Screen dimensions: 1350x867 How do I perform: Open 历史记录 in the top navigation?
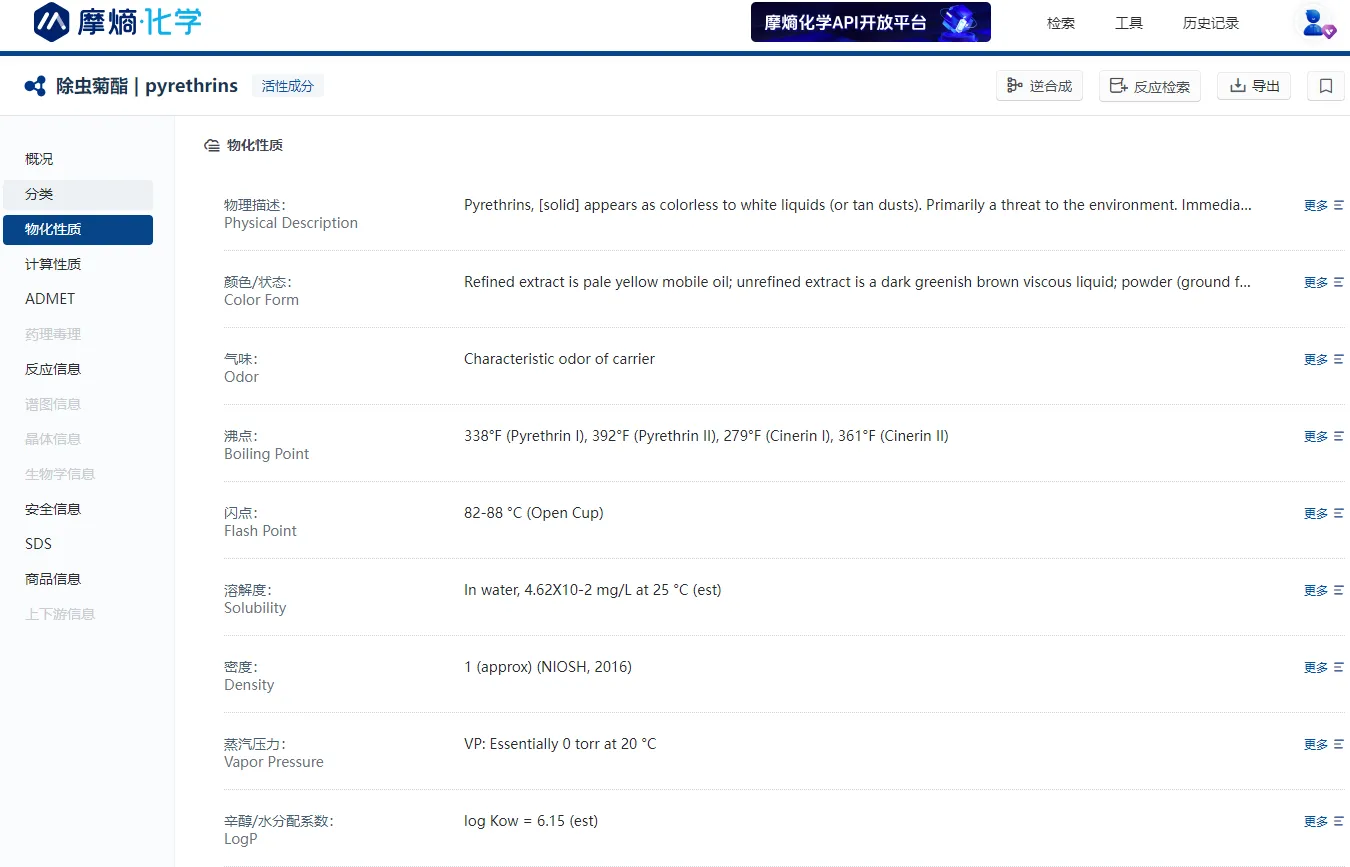click(x=1210, y=23)
